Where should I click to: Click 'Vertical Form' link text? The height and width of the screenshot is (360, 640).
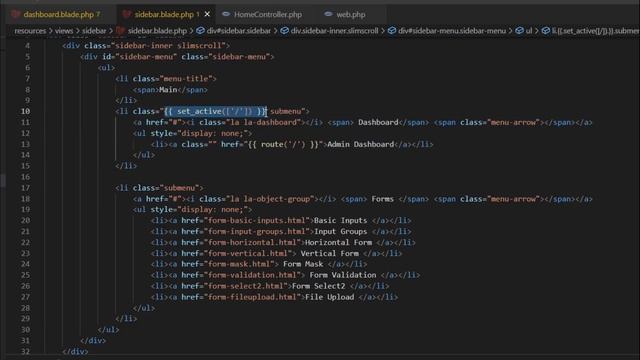[x=329, y=254]
